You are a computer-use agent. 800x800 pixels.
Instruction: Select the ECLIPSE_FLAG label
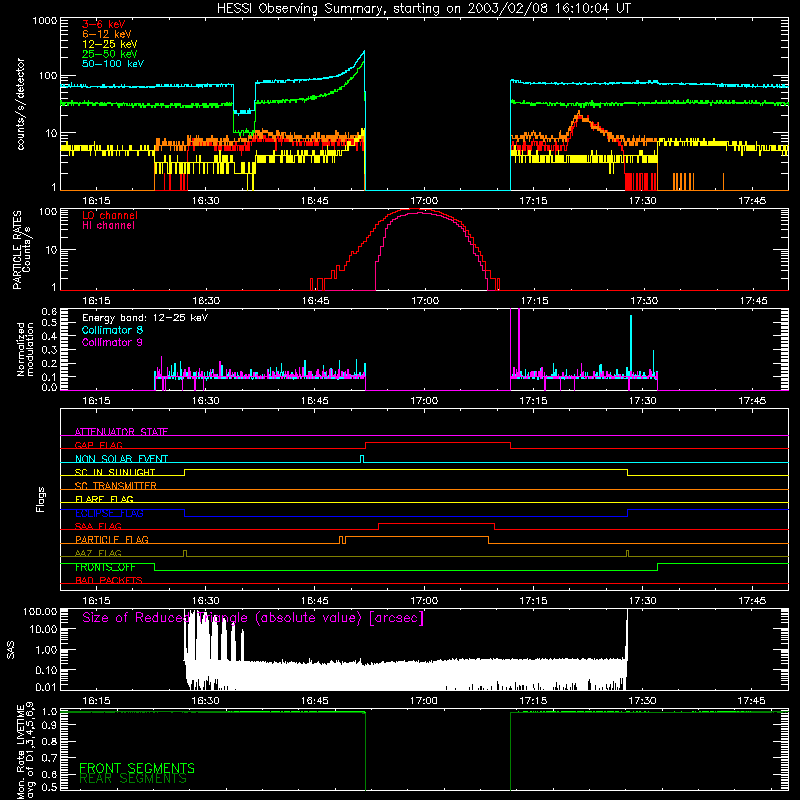coord(109,513)
